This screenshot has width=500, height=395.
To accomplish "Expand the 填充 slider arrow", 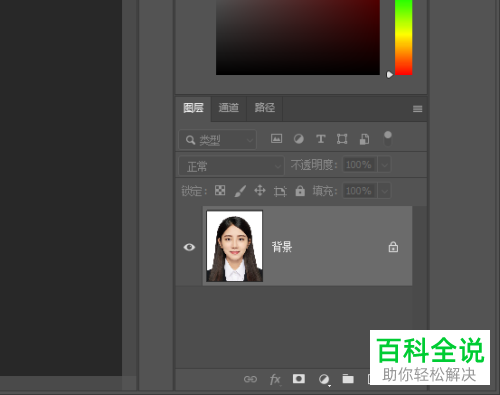I will [x=384, y=191].
